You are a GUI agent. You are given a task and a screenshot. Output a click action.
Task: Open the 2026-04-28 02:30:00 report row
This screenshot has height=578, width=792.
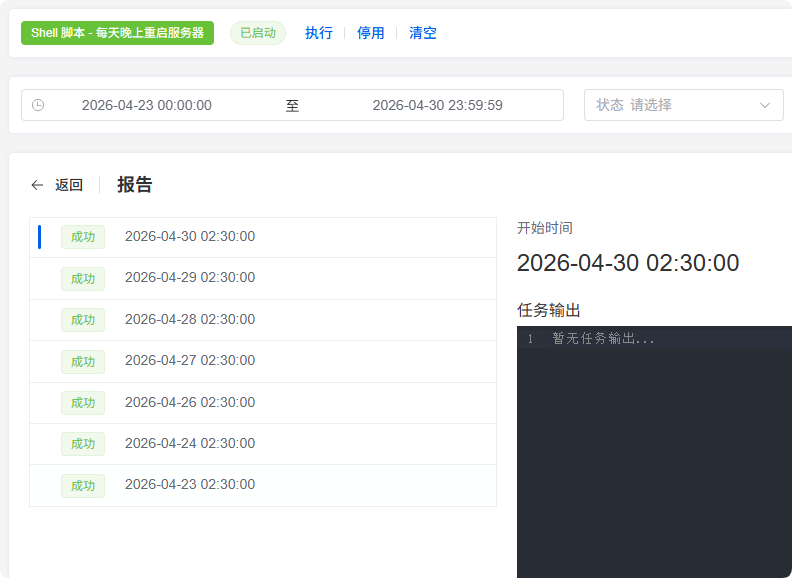coord(190,320)
